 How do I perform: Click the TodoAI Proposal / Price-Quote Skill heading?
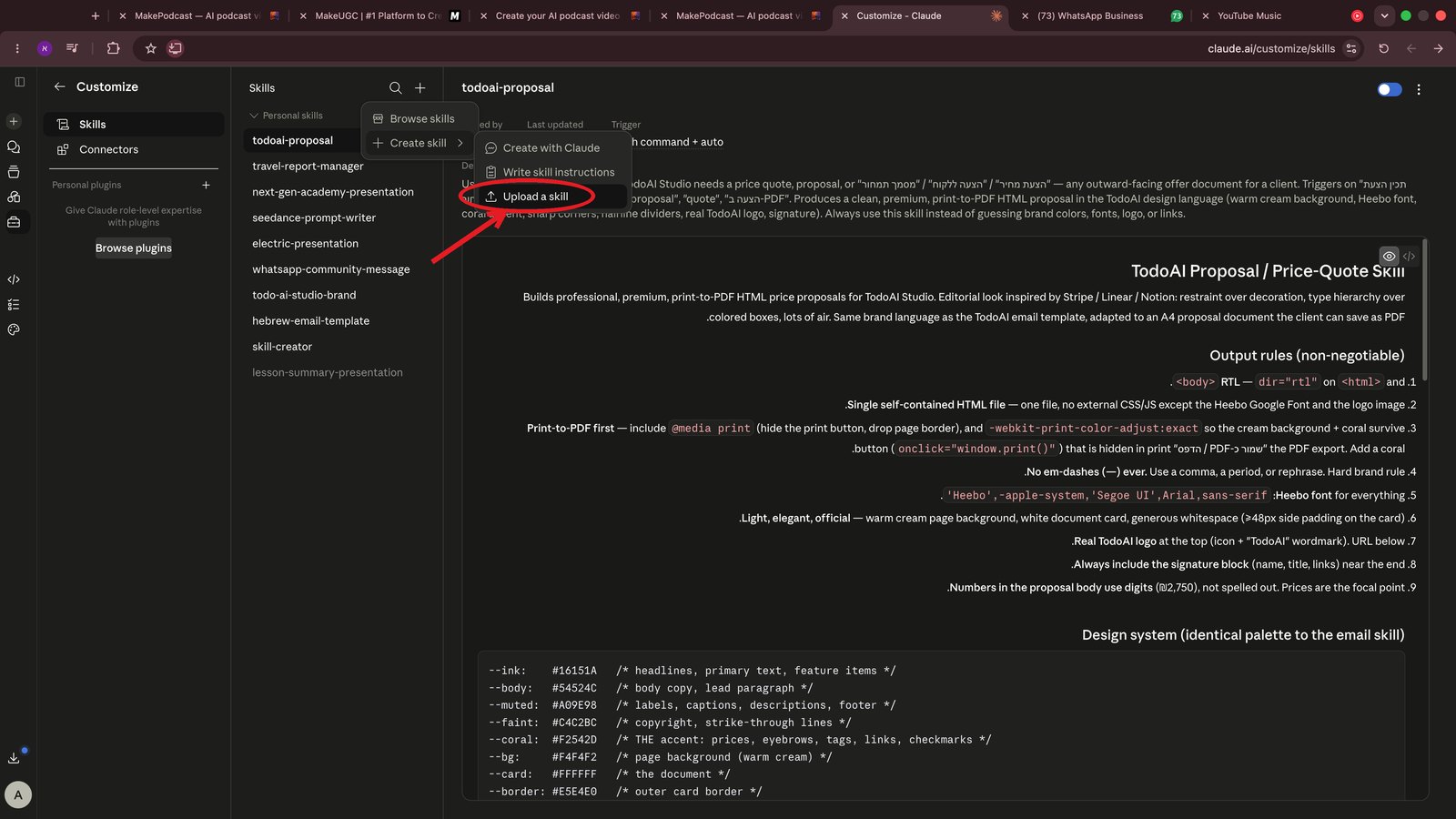click(1268, 271)
